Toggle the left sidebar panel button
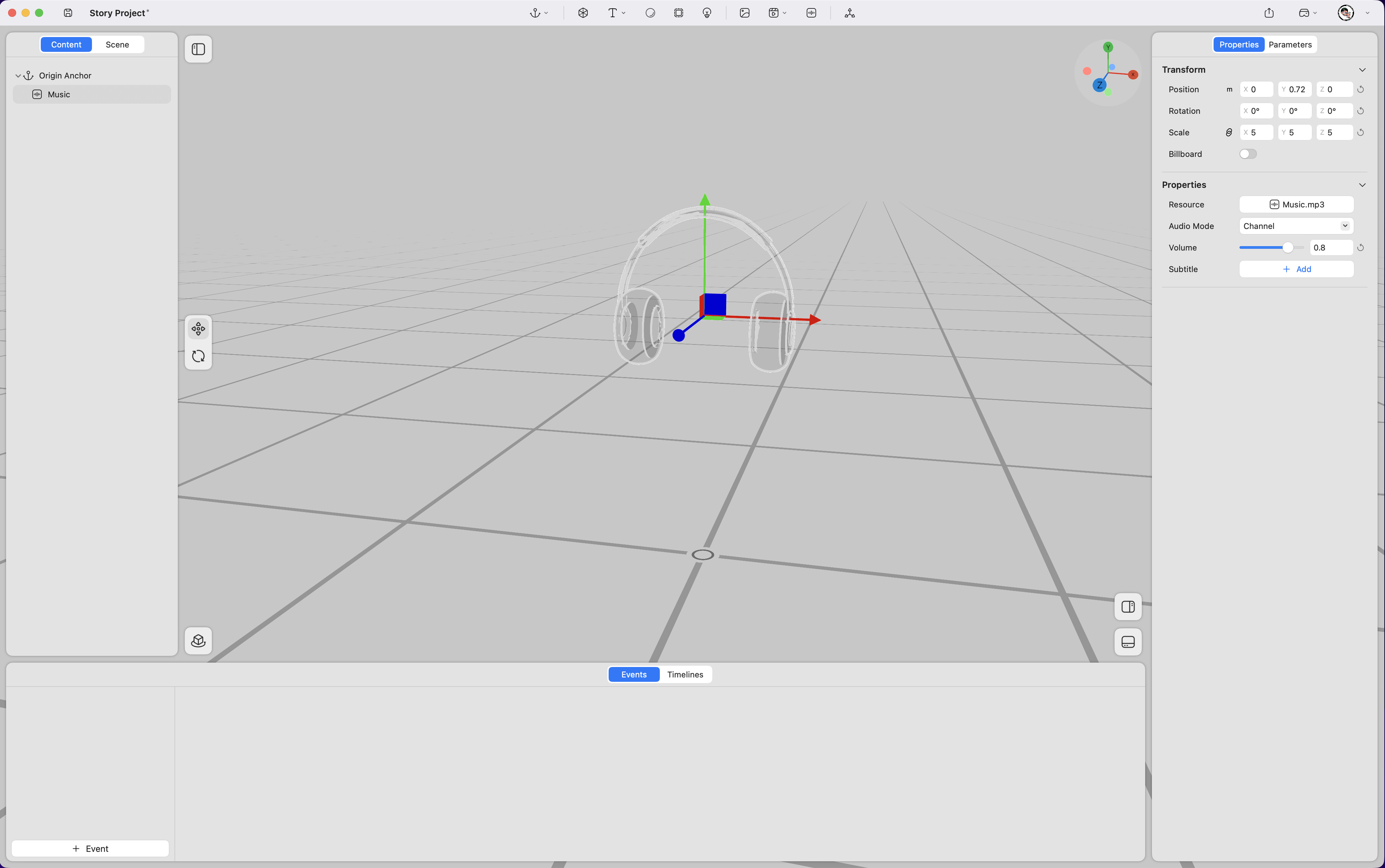 [x=198, y=49]
